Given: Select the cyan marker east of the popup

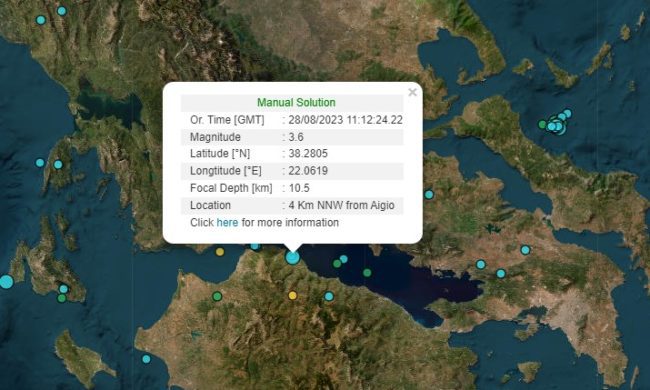Looking at the screenshot, I should (x=429, y=194).
